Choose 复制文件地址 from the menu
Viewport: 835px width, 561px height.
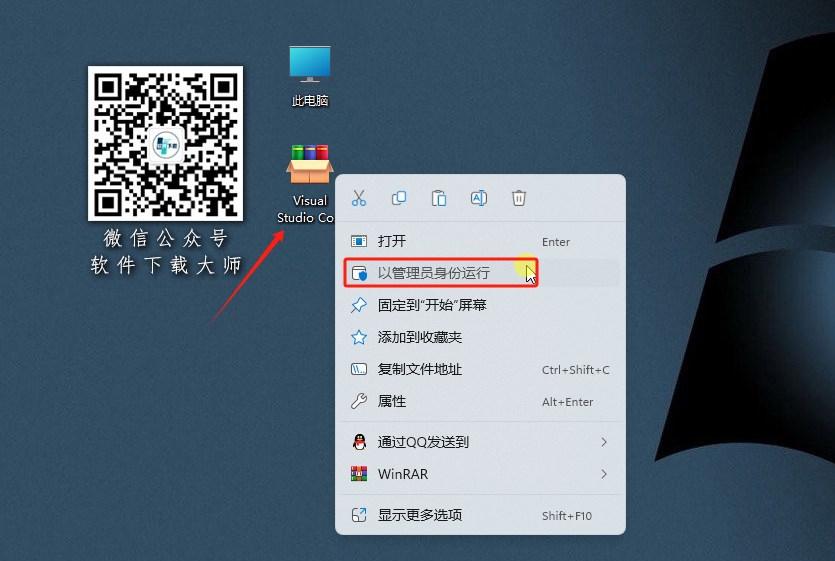click(x=480, y=369)
